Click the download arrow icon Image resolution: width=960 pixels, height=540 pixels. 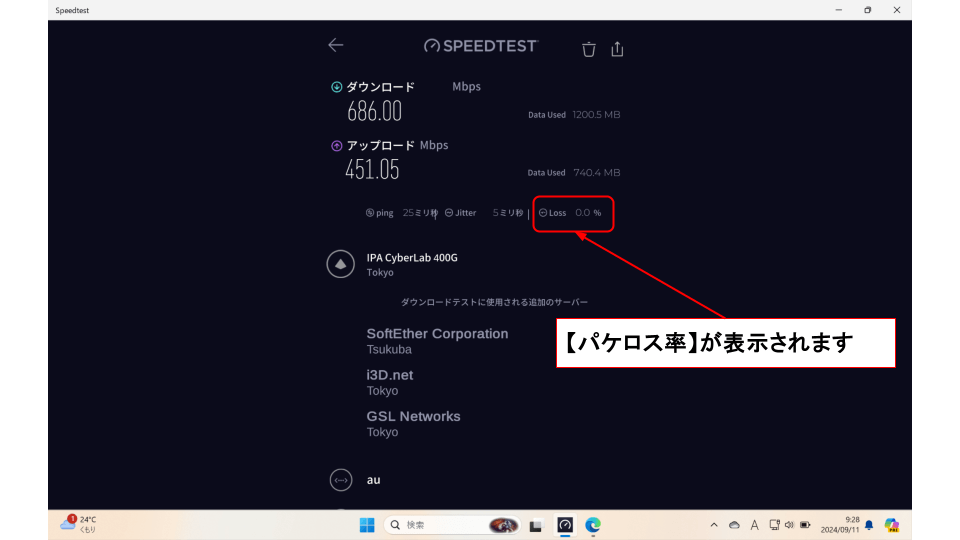point(336,87)
